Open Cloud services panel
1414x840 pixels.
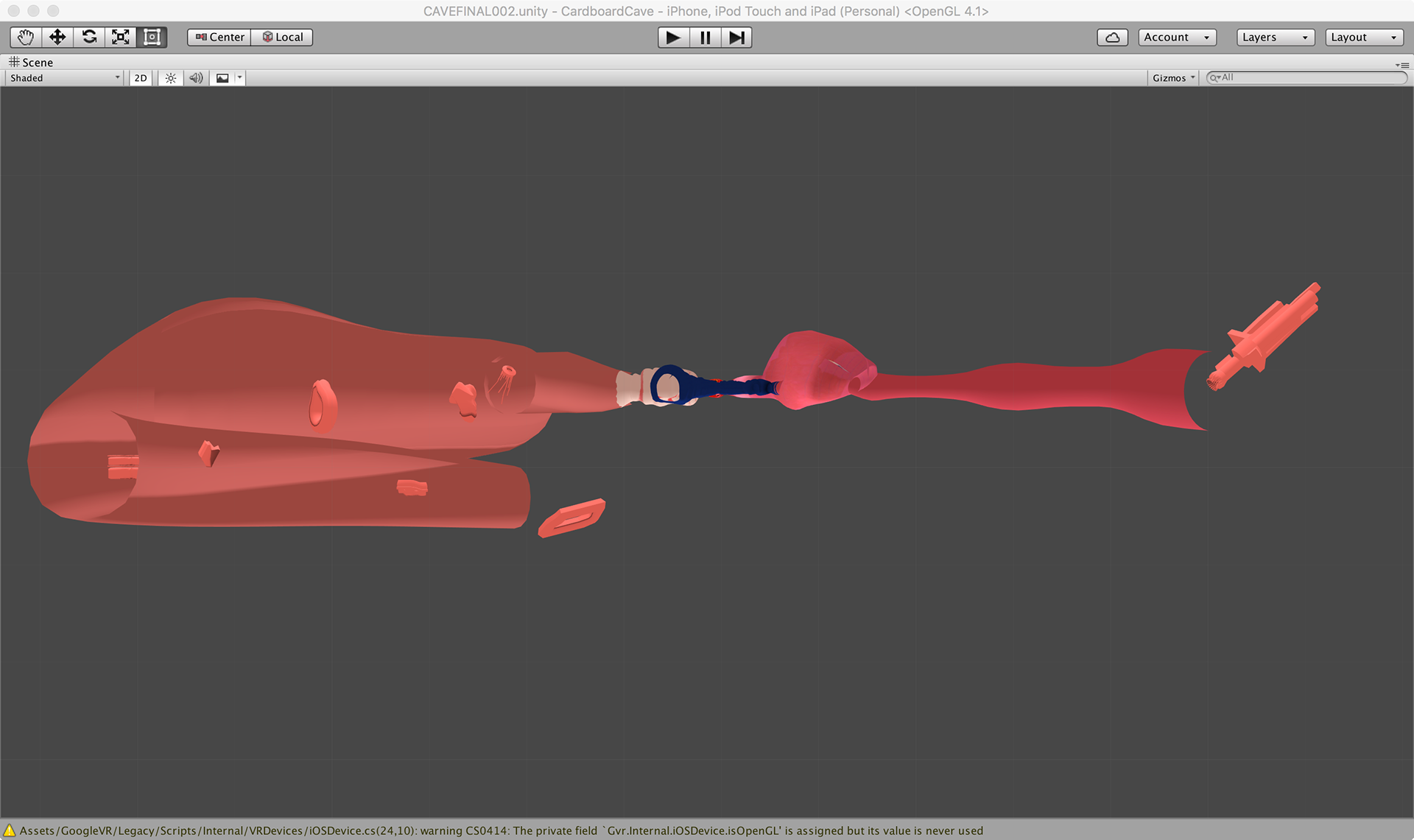[x=1112, y=37]
